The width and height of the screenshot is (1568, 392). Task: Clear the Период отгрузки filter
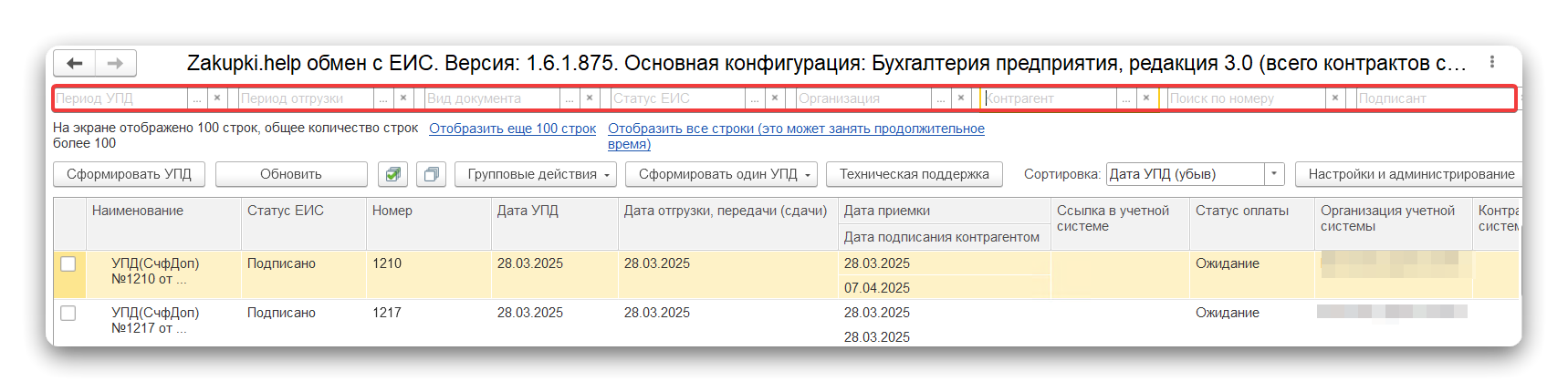point(403,98)
